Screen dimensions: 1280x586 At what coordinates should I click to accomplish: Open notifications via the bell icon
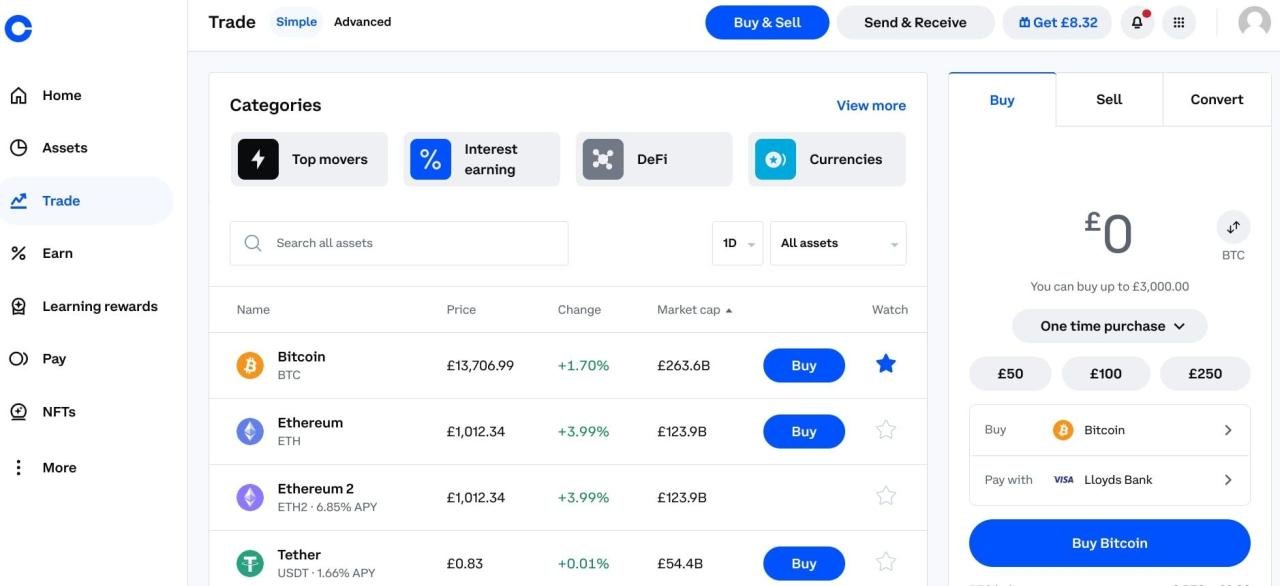pyautogui.click(x=1136, y=21)
